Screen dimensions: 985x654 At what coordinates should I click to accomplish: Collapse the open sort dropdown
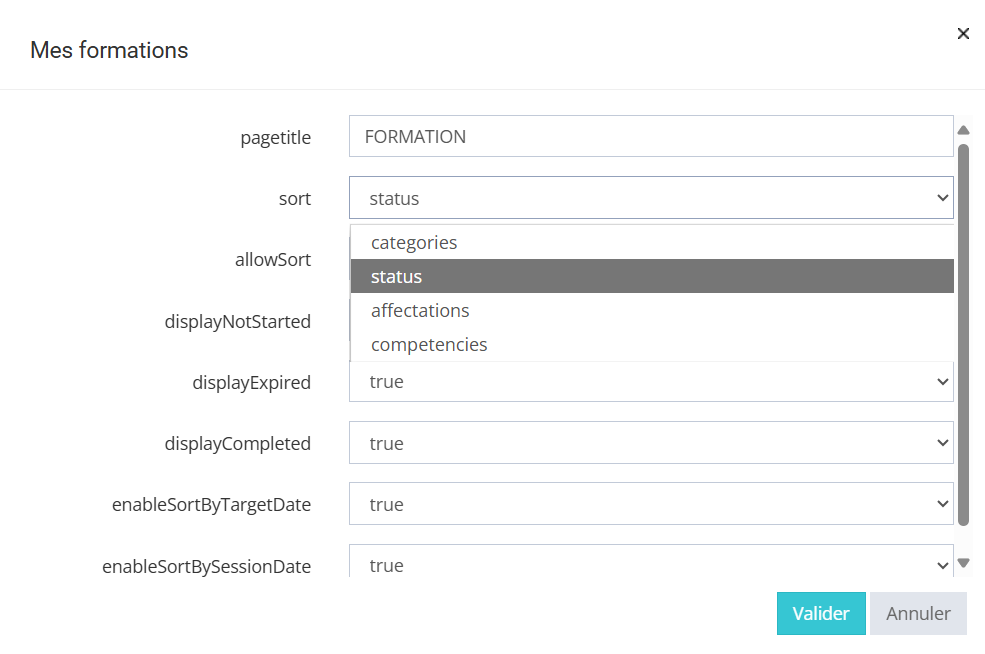tap(650, 198)
